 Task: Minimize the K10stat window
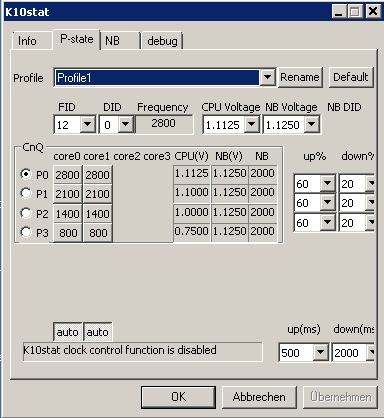[x=339, y=12]
